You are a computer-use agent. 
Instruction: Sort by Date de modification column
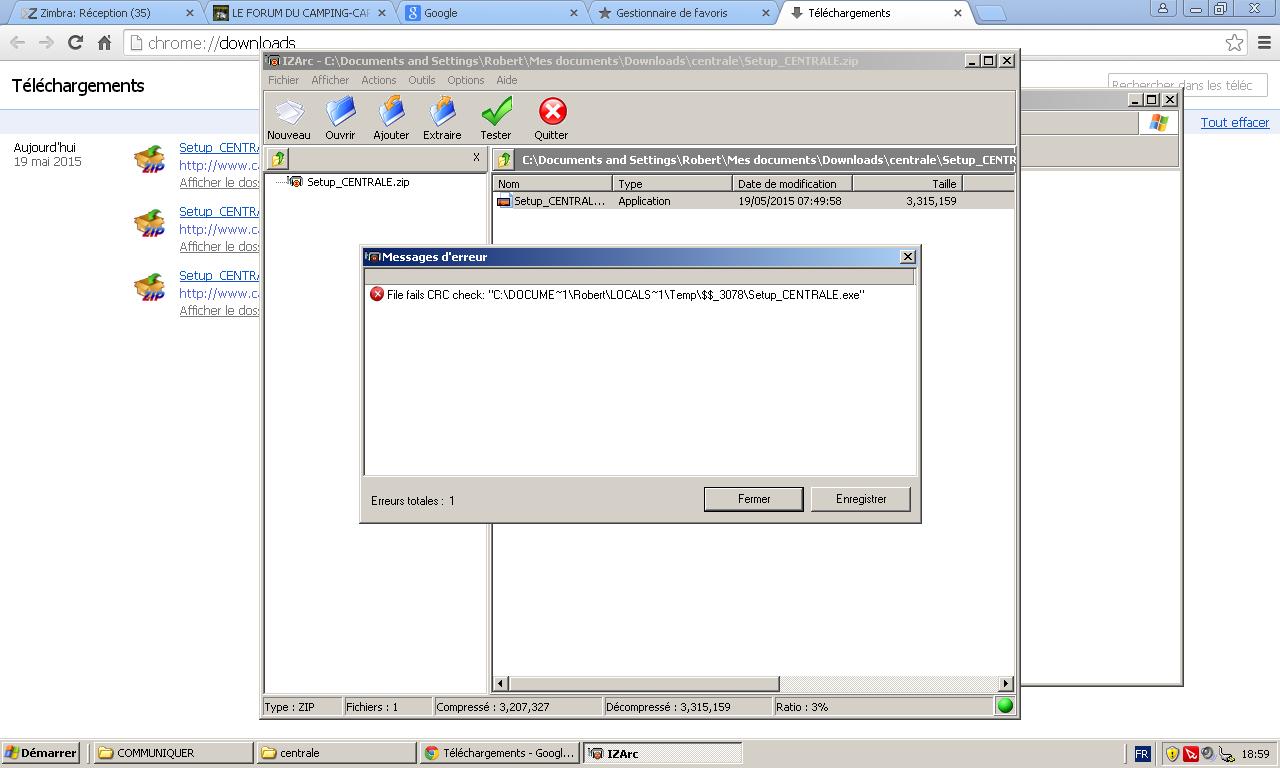792,184
